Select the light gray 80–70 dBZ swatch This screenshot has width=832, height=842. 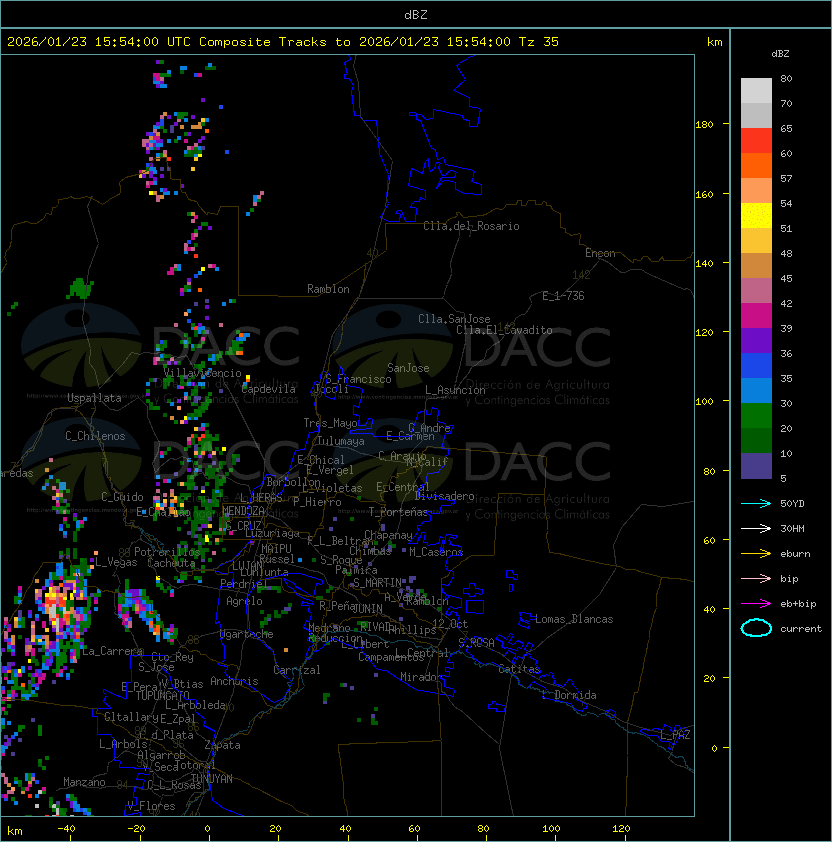pyautogui.click(x=756, y=91)
